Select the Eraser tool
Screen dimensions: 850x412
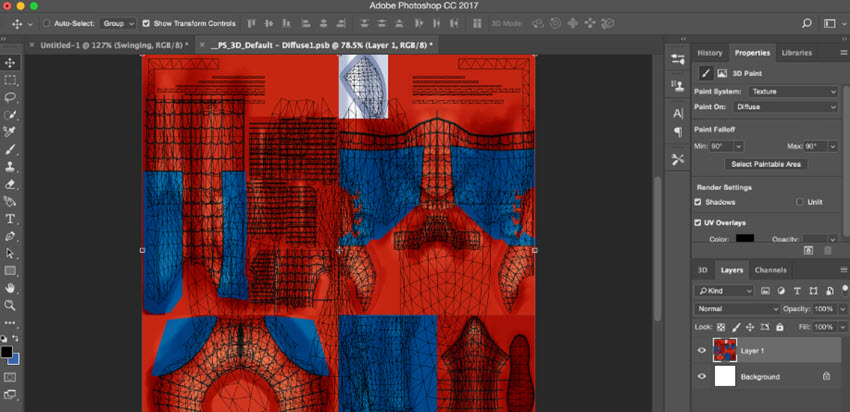coord(10,184)
